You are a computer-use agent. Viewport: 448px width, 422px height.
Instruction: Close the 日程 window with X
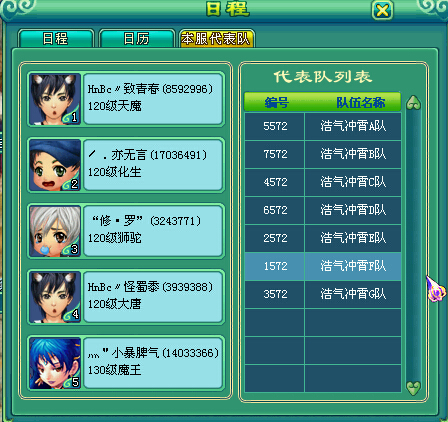[382, 10]
